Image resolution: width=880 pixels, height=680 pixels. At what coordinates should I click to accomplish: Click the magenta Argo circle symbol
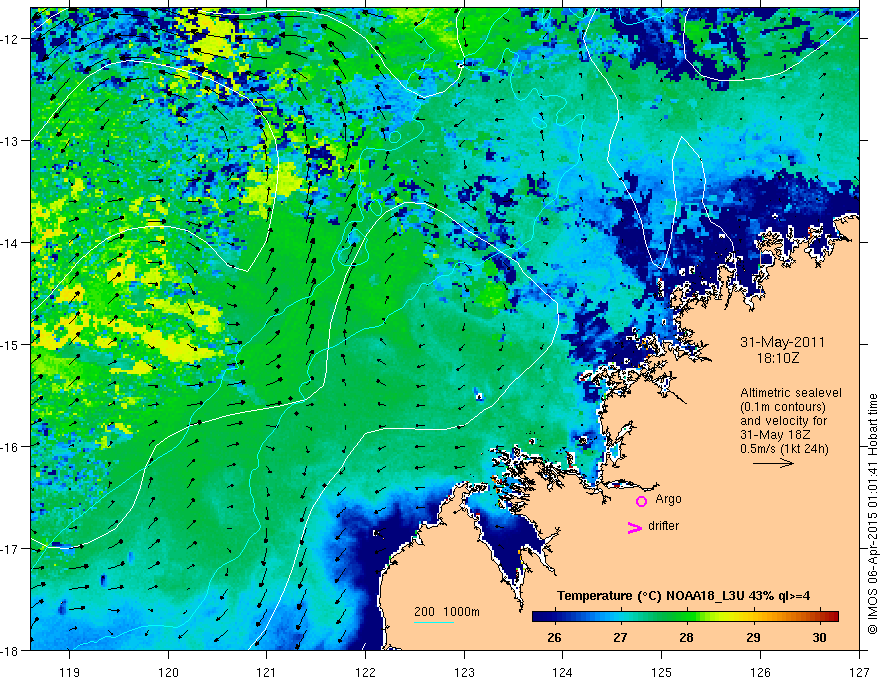(x=641, y=501)
